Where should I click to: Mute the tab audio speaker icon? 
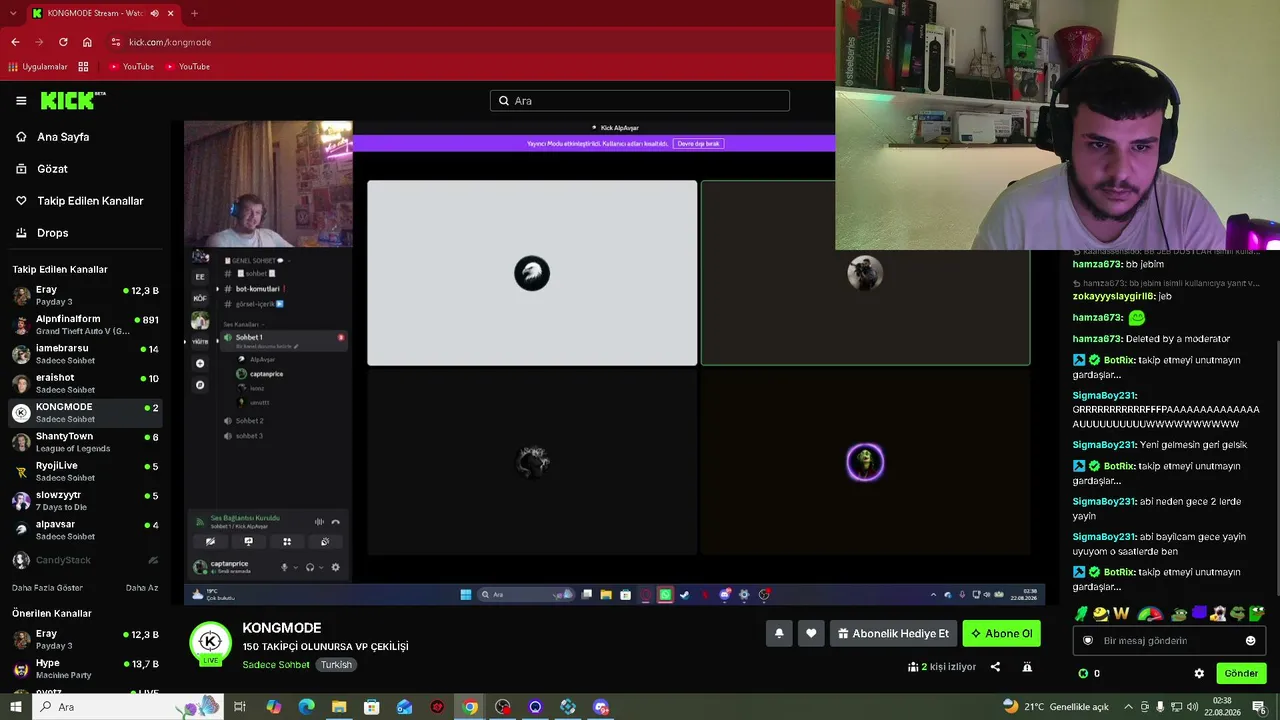(153, 13)
